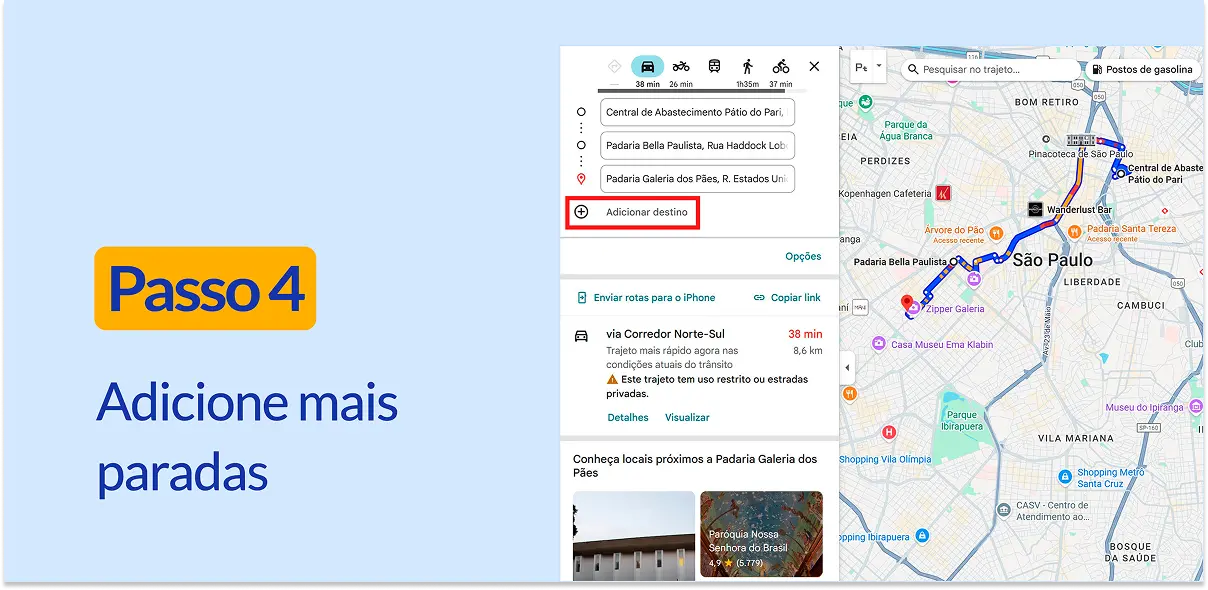The width and height of the screenshot is (1208, 590).
Task: Click the red pin beside Padaria Galeria dos Pães
Action: [582, 178]
